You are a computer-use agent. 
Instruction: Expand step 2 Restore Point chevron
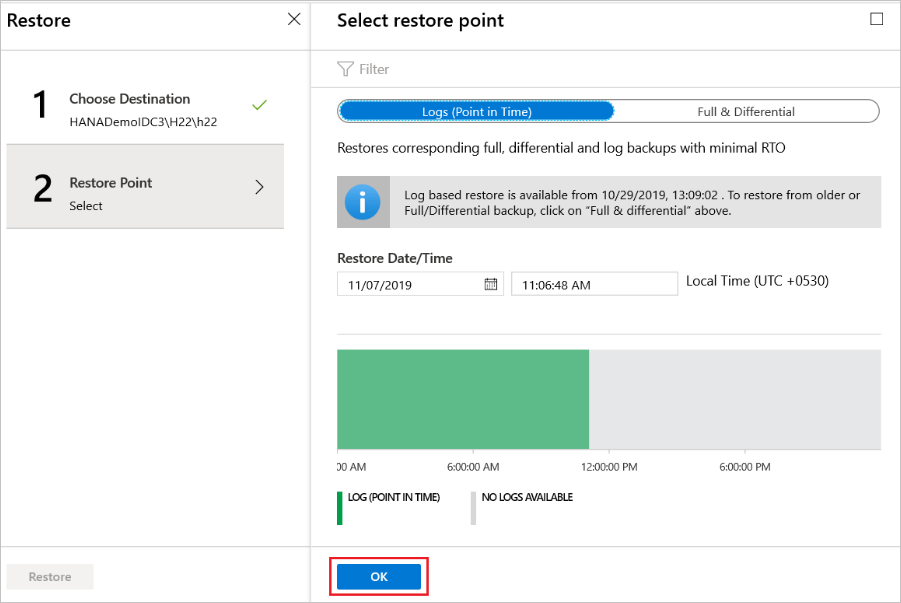259,186
